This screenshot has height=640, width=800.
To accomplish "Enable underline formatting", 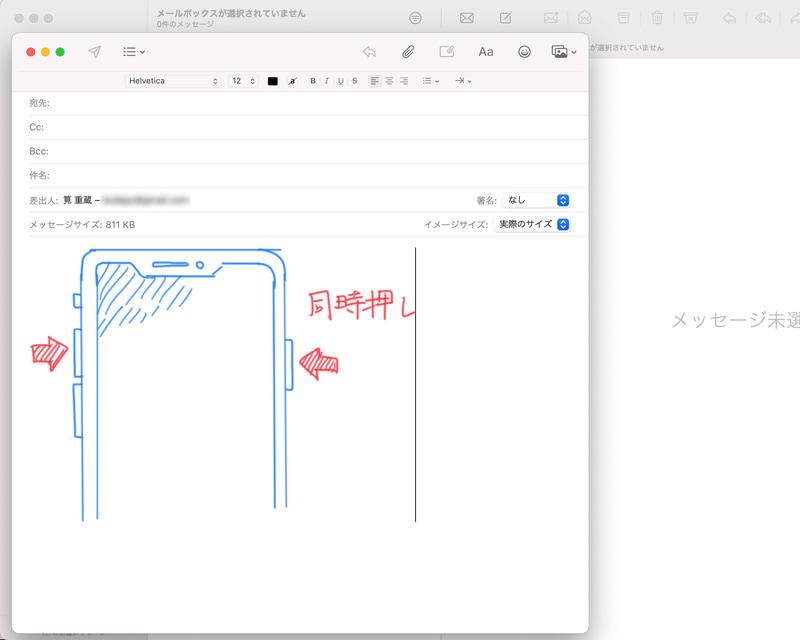I will (339, 81).
